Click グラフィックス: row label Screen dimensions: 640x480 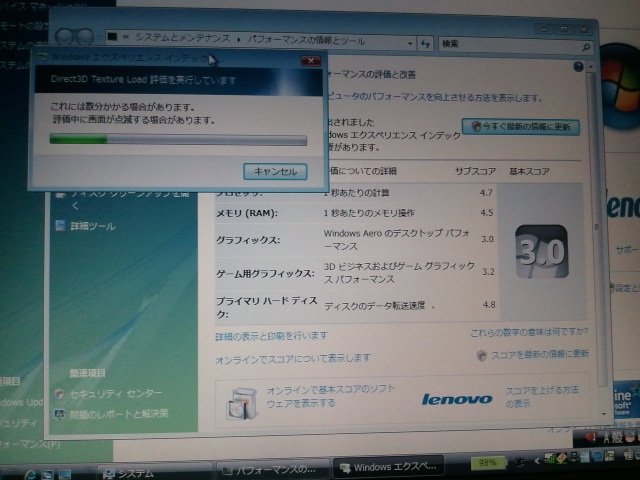(x=248, y=240)
